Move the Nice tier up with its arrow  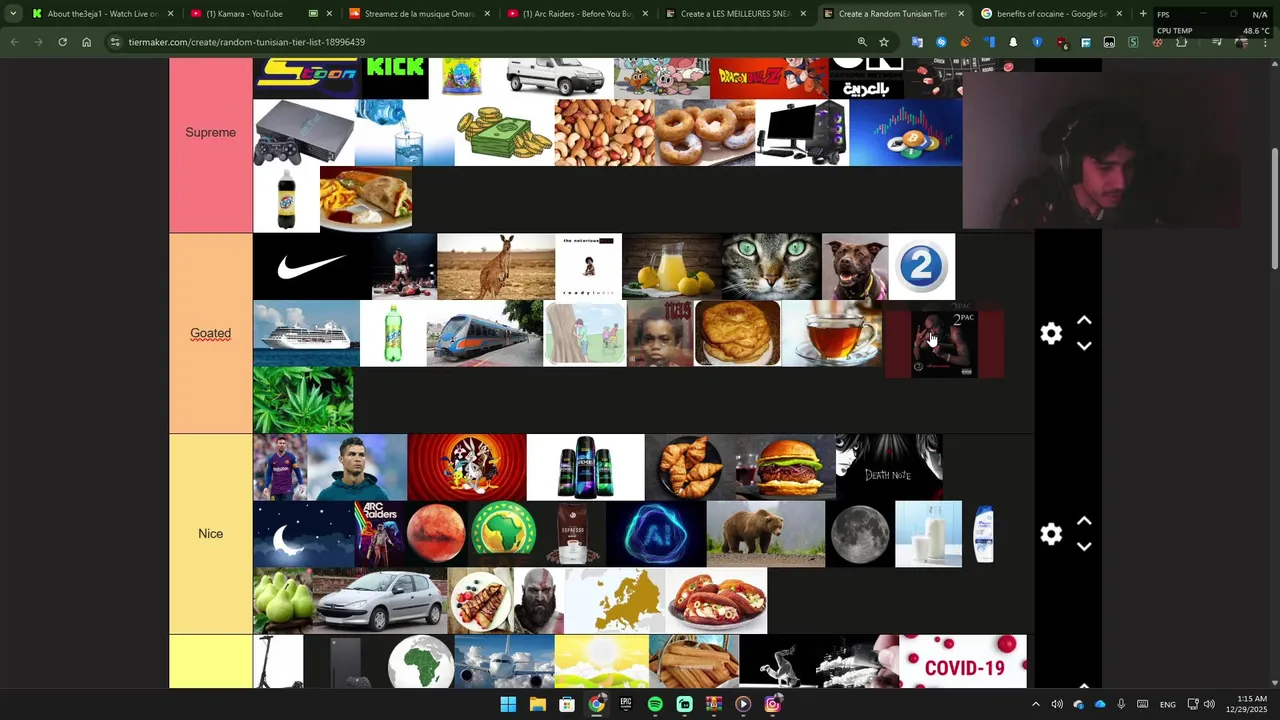1084,521
